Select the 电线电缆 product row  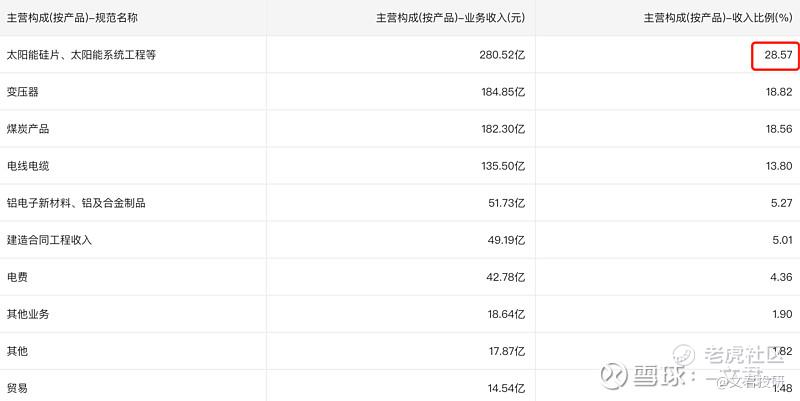(28, 166)
